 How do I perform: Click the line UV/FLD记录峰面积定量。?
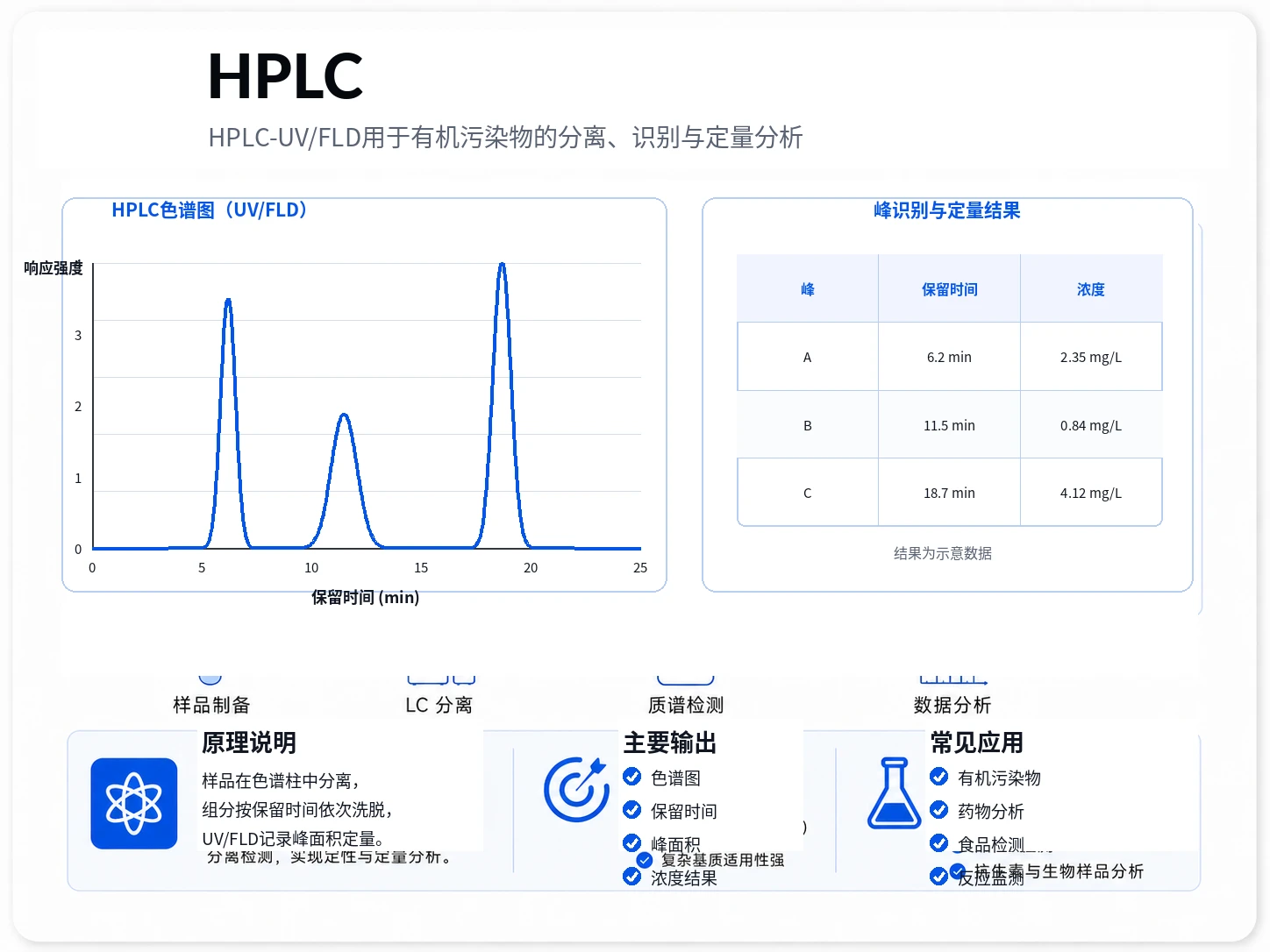294,839
